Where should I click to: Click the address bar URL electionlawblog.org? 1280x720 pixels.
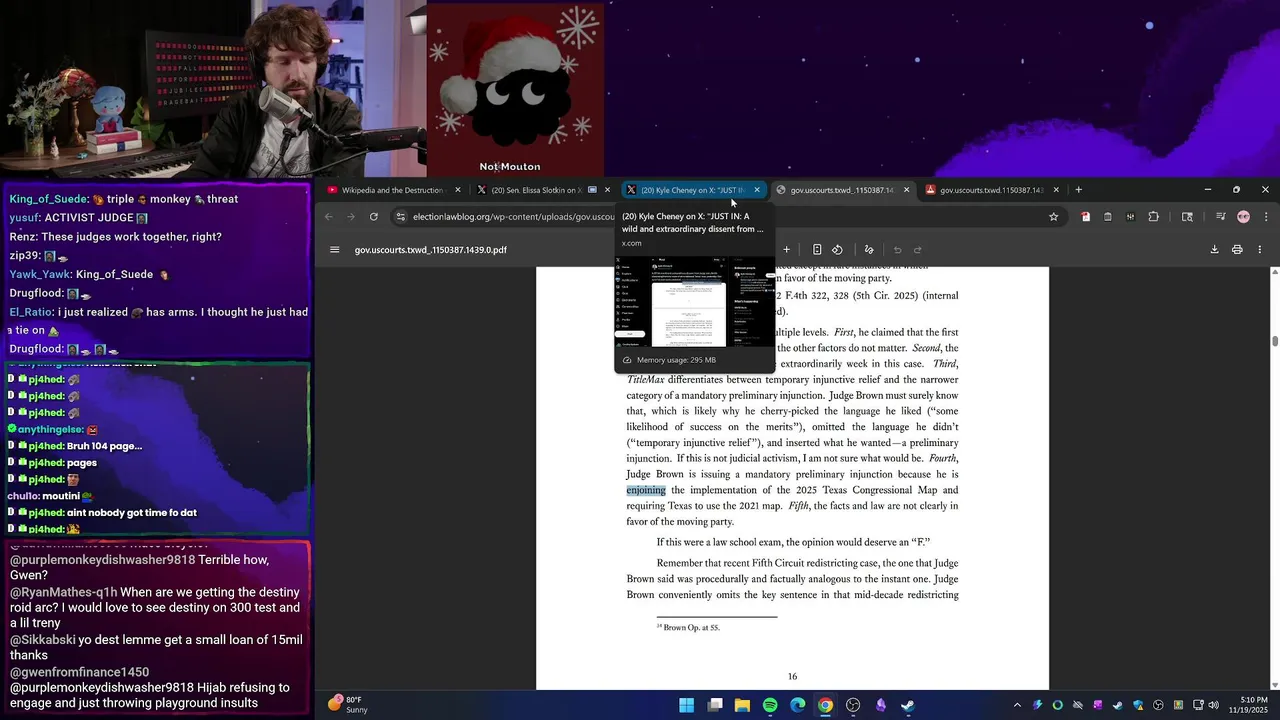(x=514, y=217)
